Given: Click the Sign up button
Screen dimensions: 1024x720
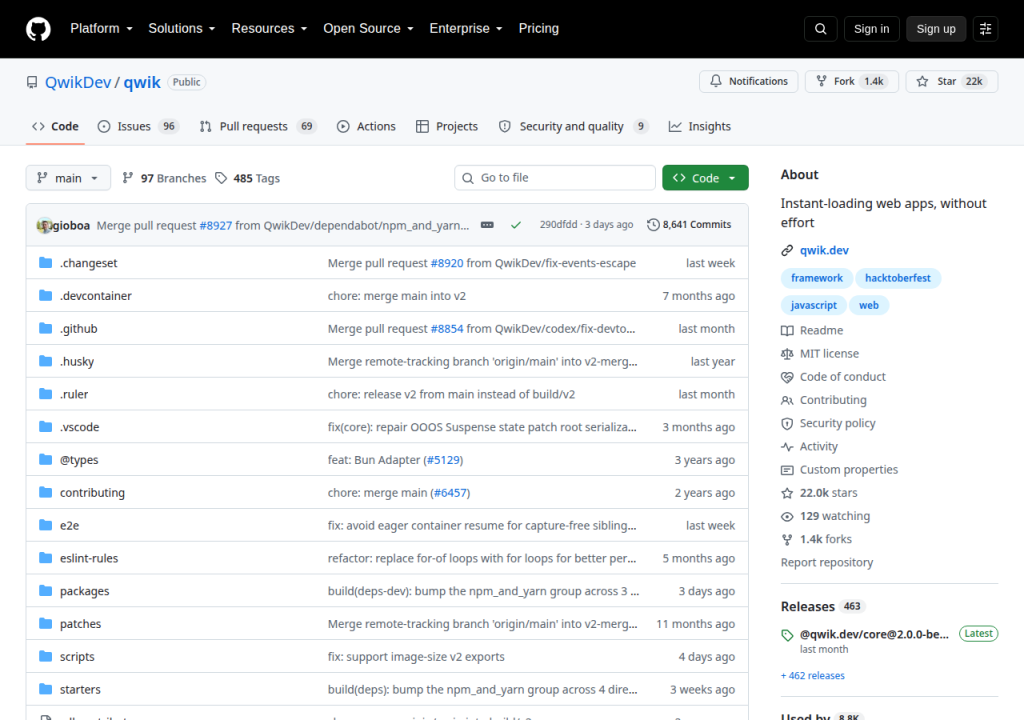Looking at the screenshot, I should tap(936, 29).
